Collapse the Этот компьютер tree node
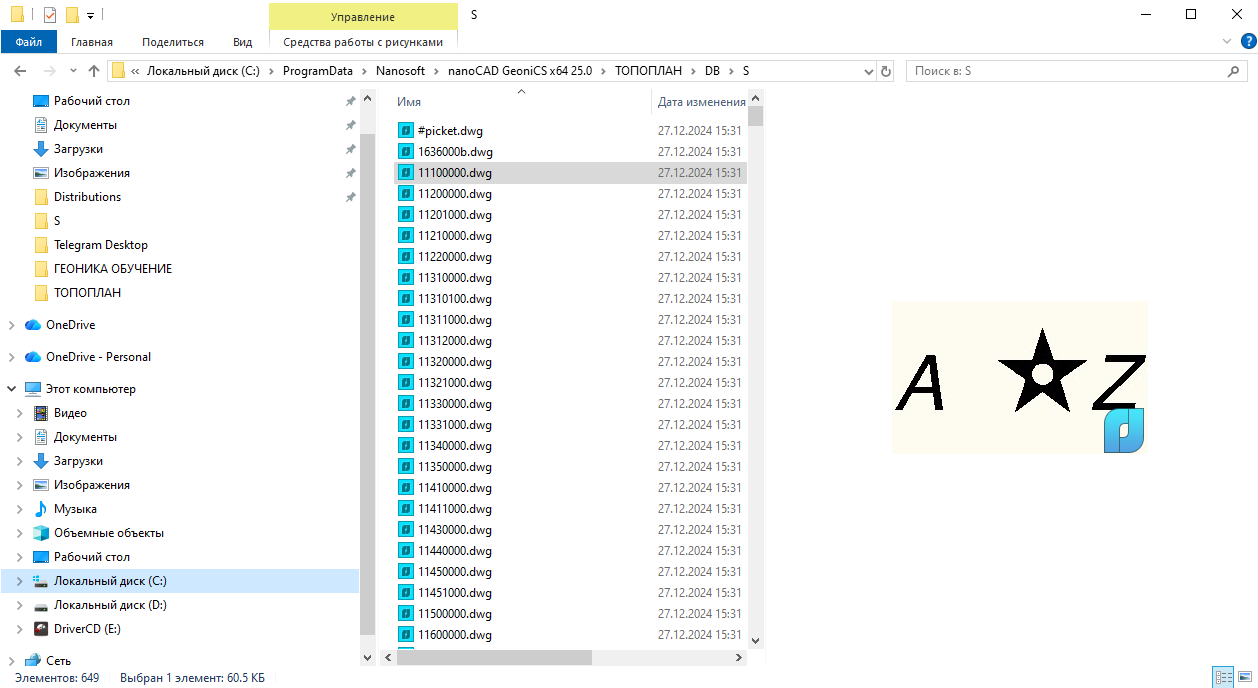Screen dimensions: 1258x688 tap(12, 389)
